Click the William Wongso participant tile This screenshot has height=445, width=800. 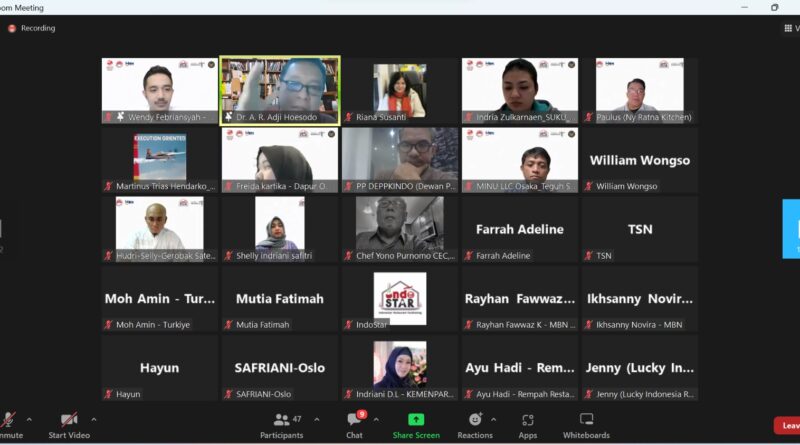[x=640, y=160]
